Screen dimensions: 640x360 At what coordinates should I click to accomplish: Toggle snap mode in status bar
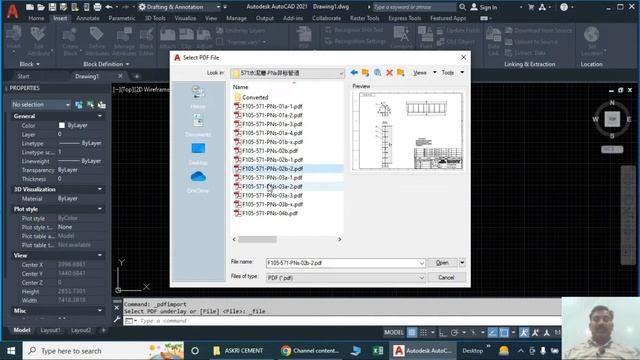pos(423,333)
